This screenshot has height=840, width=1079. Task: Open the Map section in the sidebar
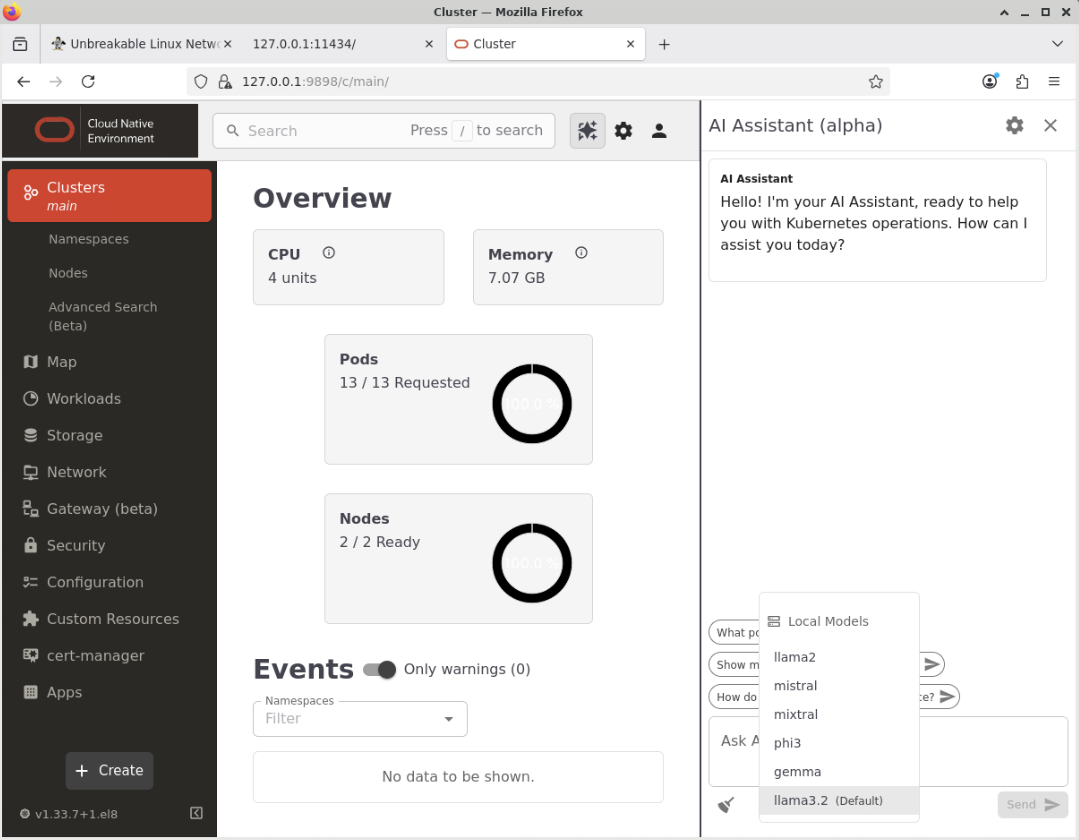click(62, 361)
